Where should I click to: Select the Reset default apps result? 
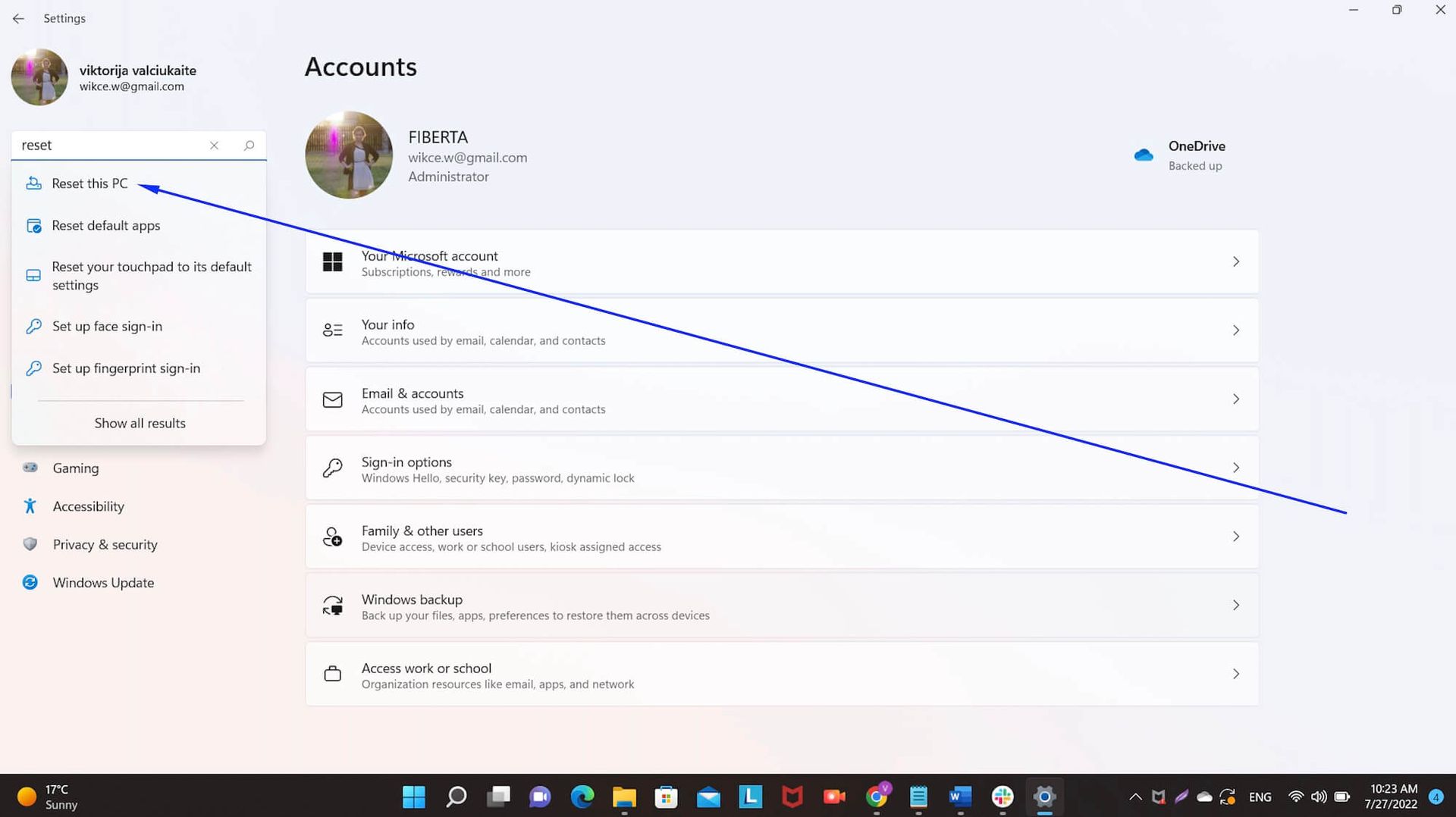point(139,225)
